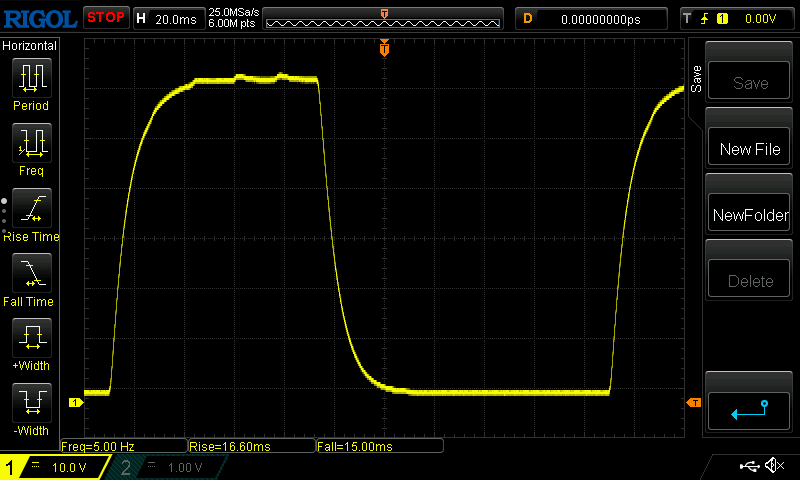The image size is (800, 480).
Task: Toggle the STOP run state indicator
Action: [x=105, y=18]
